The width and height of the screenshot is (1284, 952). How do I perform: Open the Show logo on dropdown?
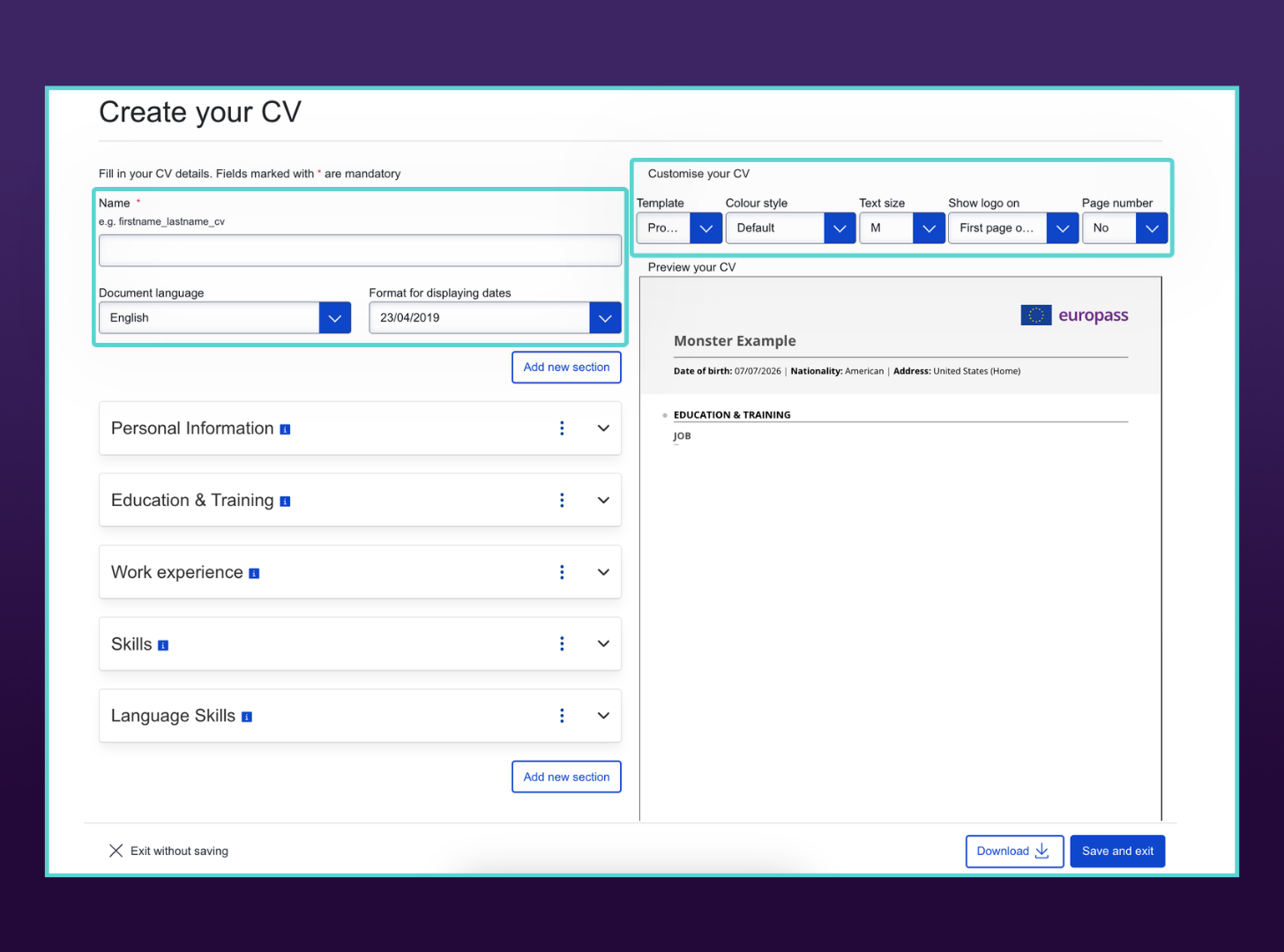click(x=1013, y=227)
